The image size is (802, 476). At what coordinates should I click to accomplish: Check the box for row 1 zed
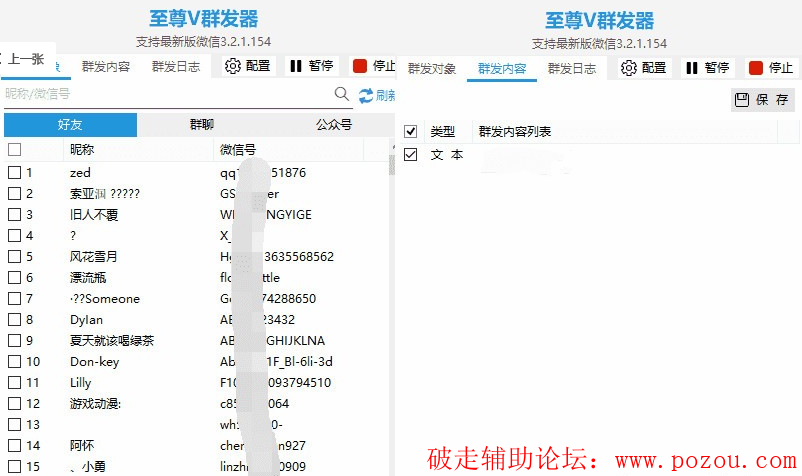(14, 172)
